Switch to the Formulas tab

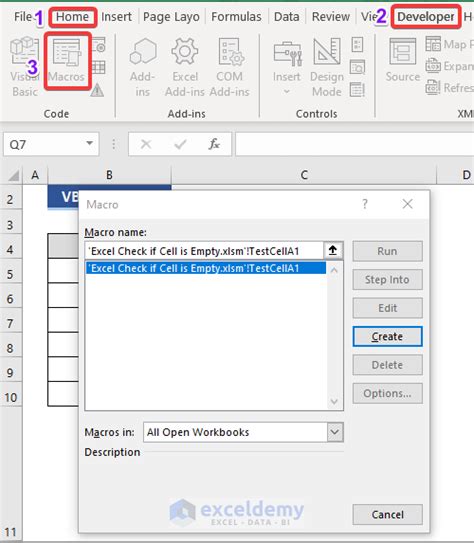[x=236, y=17]
